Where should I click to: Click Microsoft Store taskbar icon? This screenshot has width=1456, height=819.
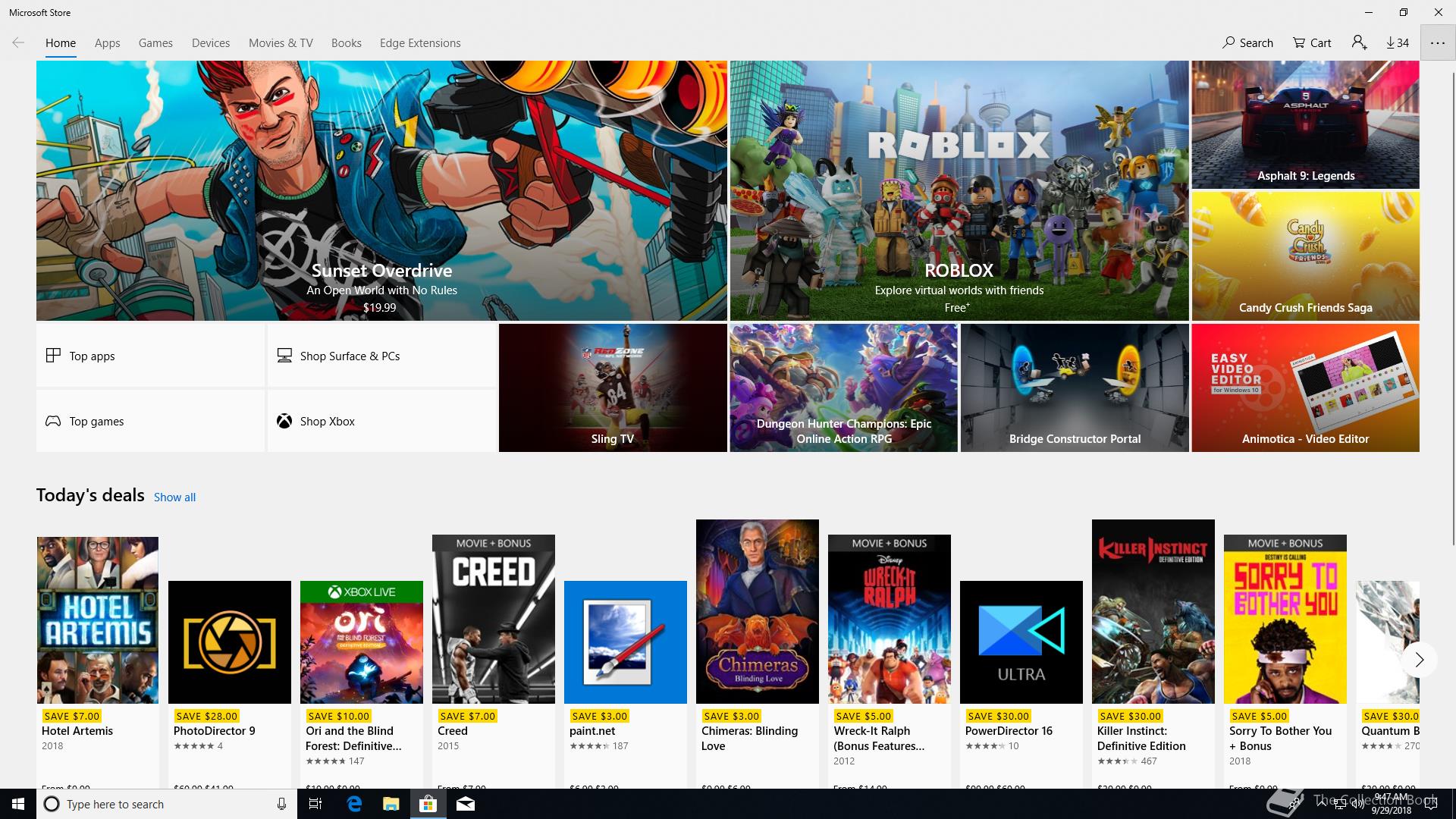428,804
